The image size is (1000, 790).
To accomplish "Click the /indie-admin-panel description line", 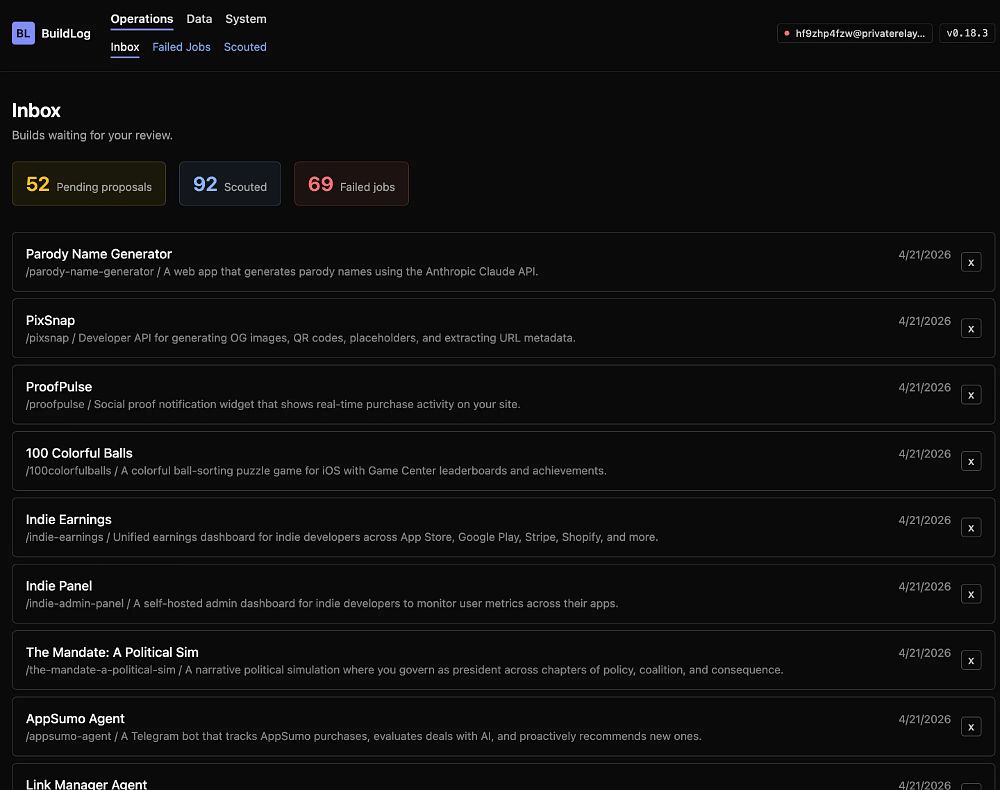I will (x=322, y=603).
